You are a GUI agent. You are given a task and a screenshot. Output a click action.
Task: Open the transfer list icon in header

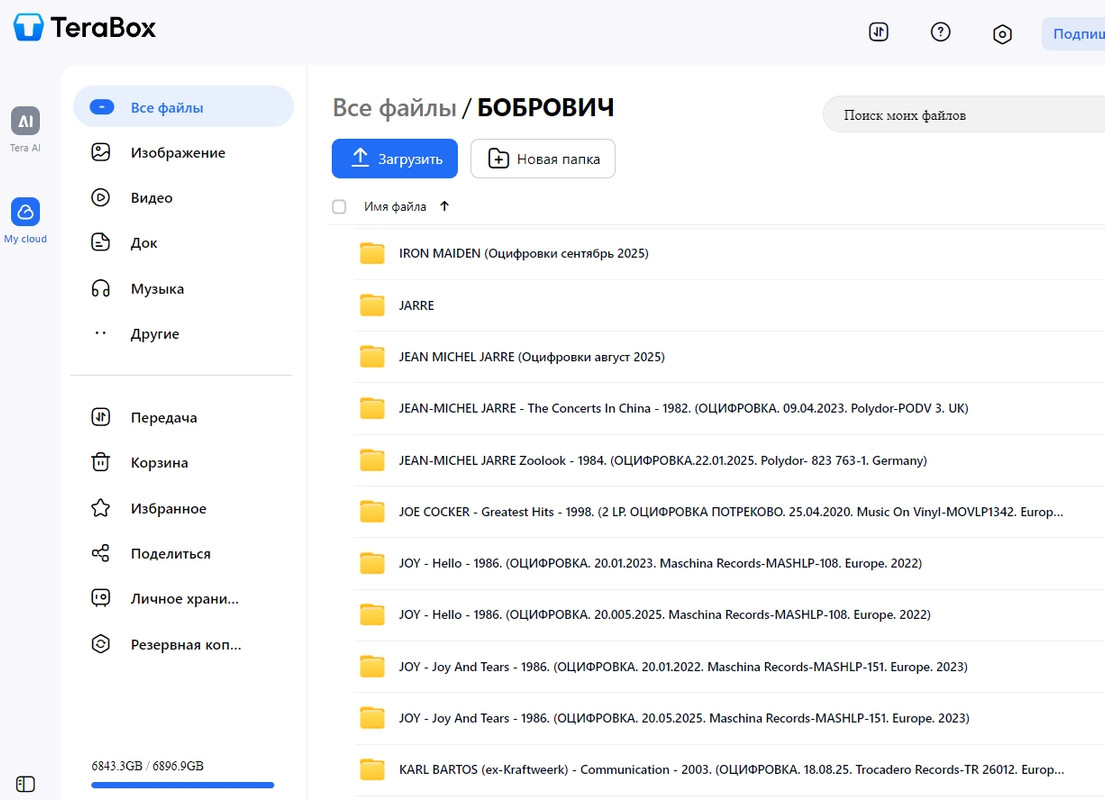click(878, 32)
